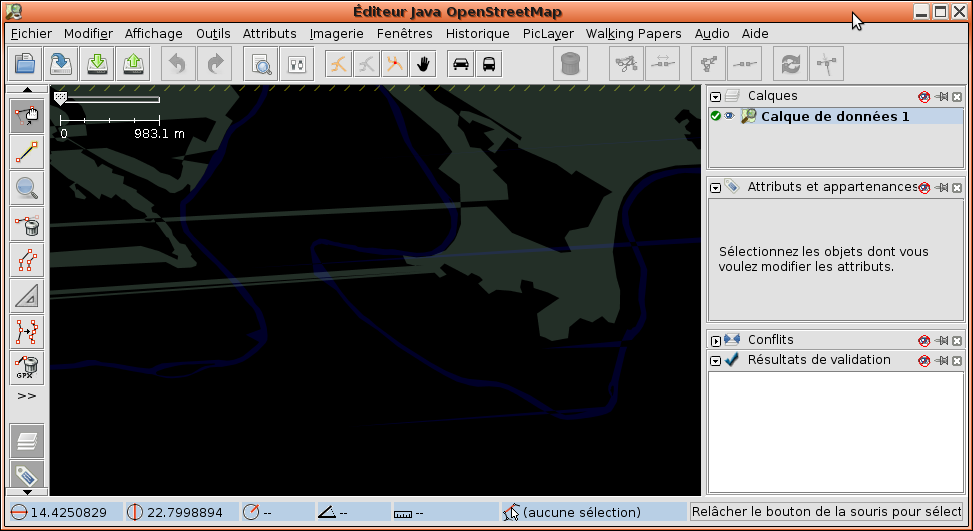Toggle visibility eye of Calque de données 1
This screenshot has height=531, width=973.
[729, 116]
